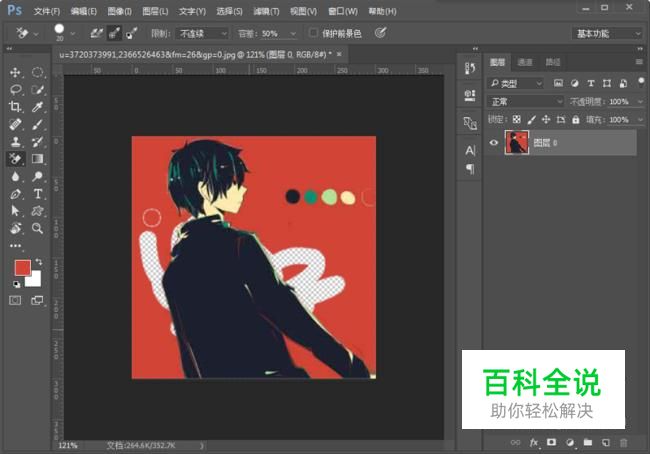
Task: Select the Elliptical Marquee tool
Action: [x=38, y=73]
